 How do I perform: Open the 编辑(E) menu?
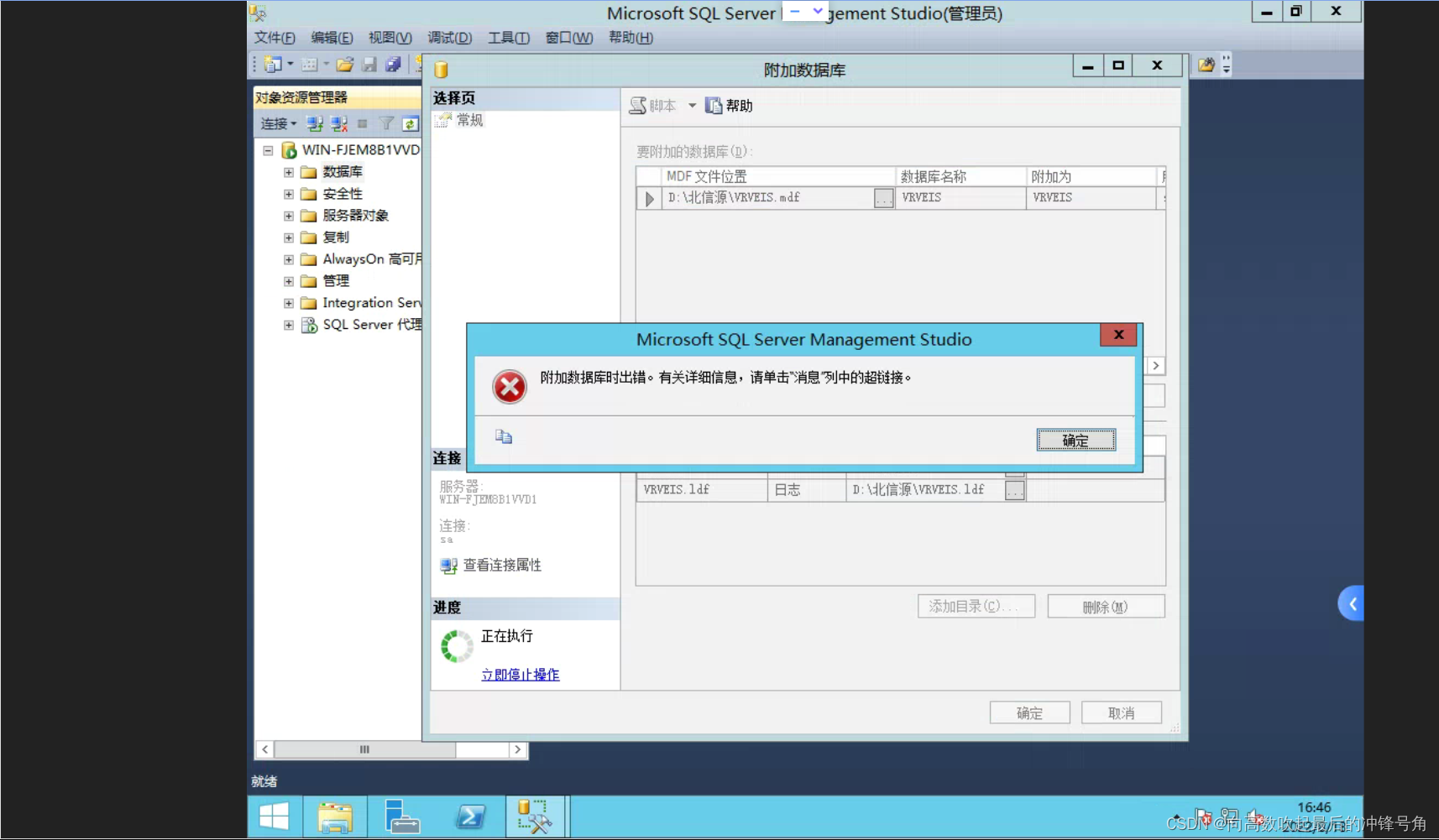click(x=332, y=38)
